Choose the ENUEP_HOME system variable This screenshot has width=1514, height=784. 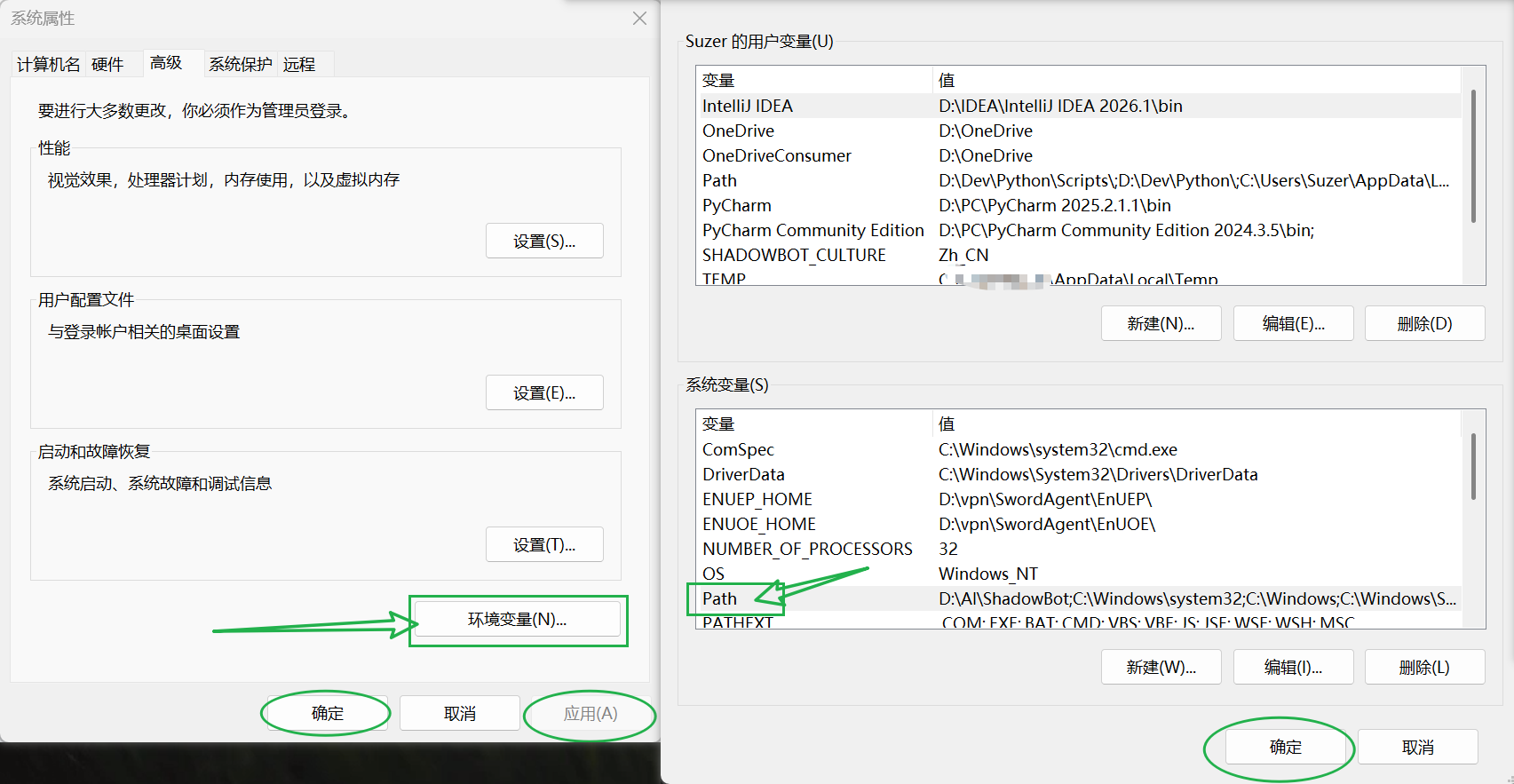click(x=1079, y=499)
